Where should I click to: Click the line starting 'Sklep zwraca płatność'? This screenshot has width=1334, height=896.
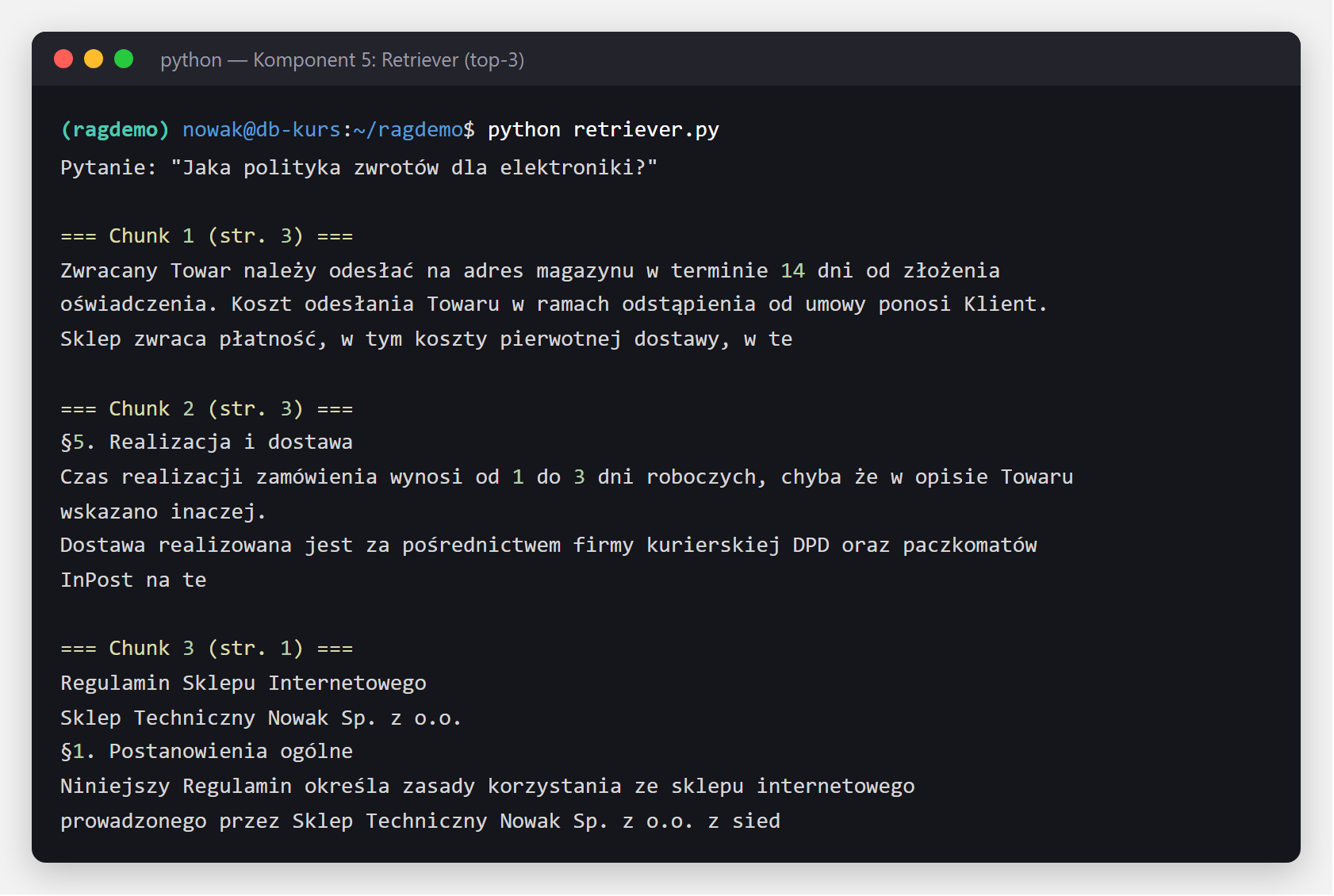point(427,339)
